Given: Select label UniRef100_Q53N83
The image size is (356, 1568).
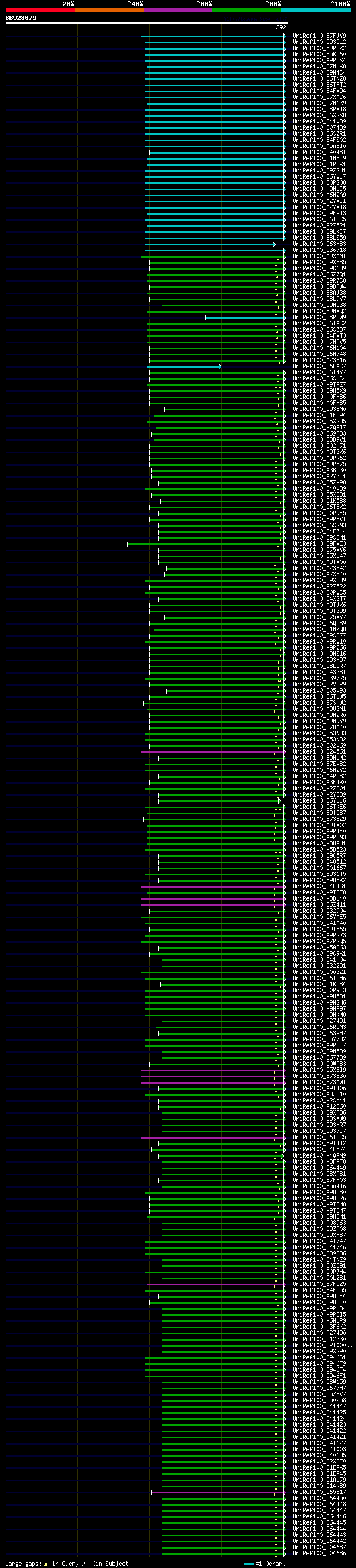Looking at the screenshot, I should point(319,734).
